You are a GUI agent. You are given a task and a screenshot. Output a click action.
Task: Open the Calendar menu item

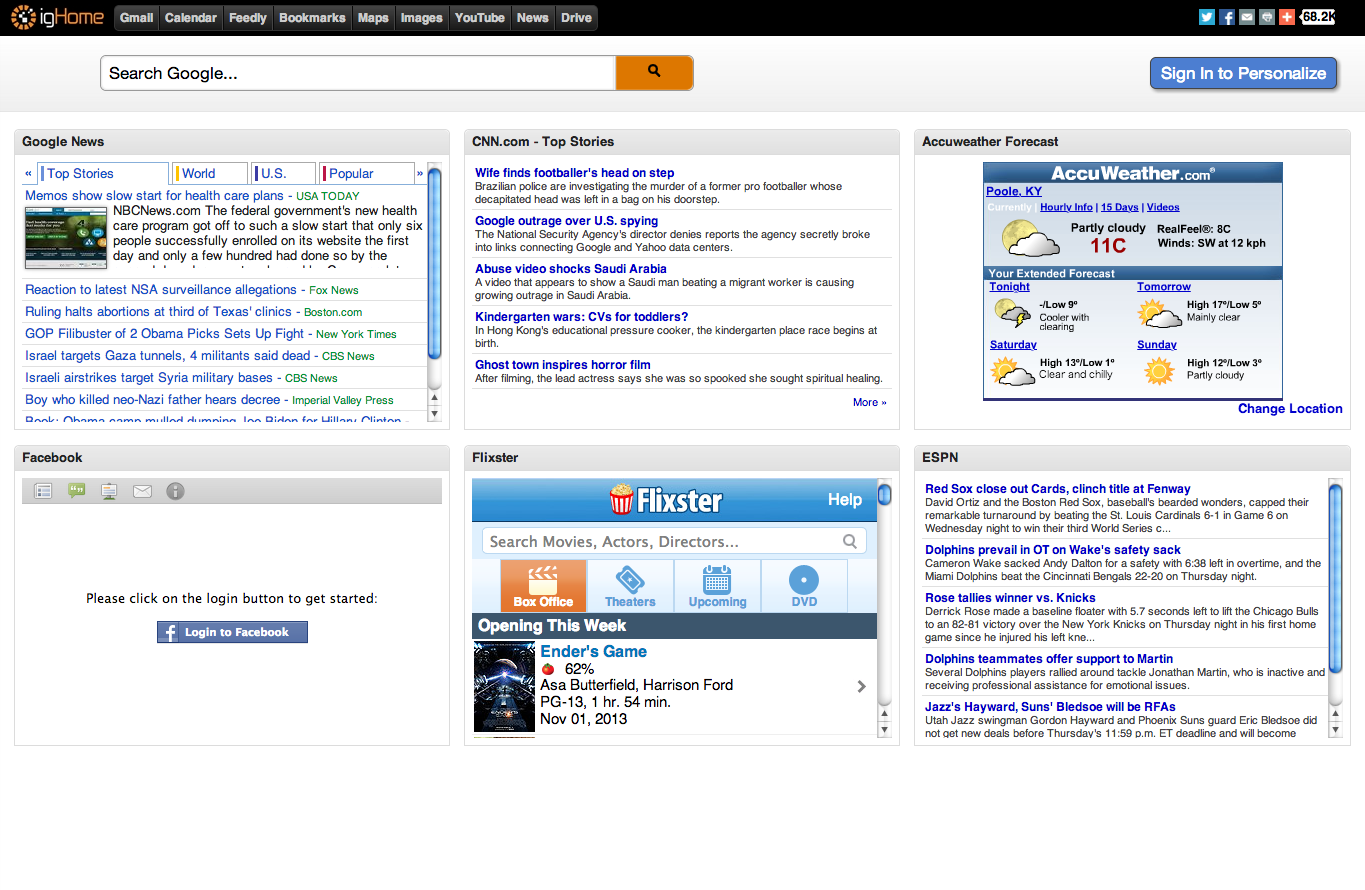coord(190,17)
